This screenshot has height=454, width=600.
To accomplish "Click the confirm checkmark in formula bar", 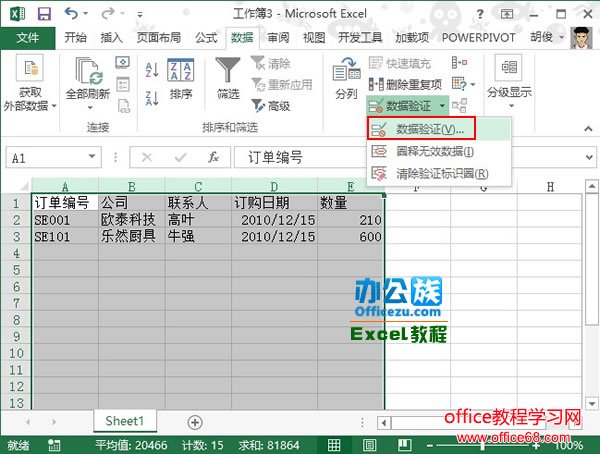I will coord(180,157).
